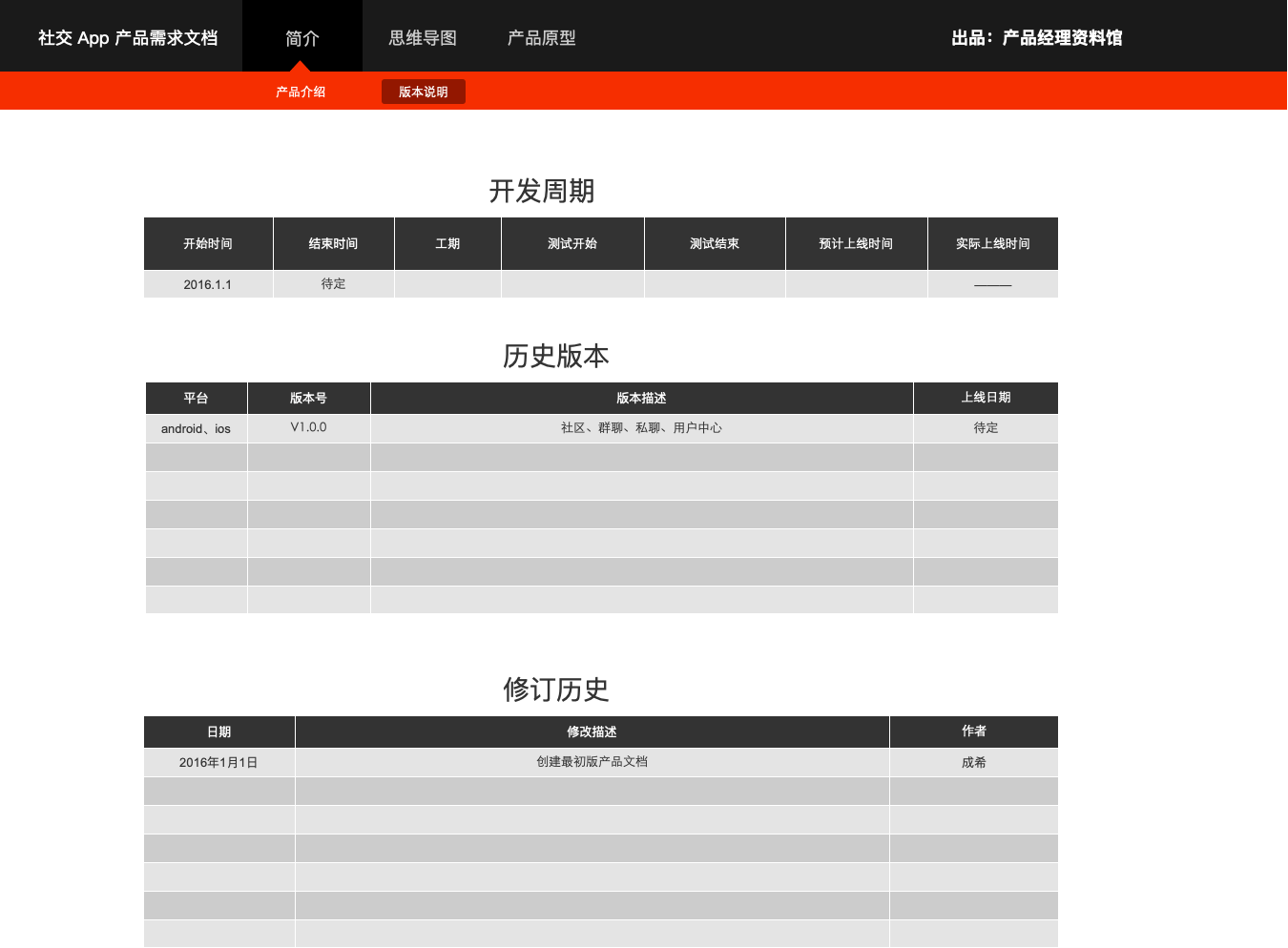
Task: Click the 社交 App 产品需求文档 title
Action: tap(128, 38)
